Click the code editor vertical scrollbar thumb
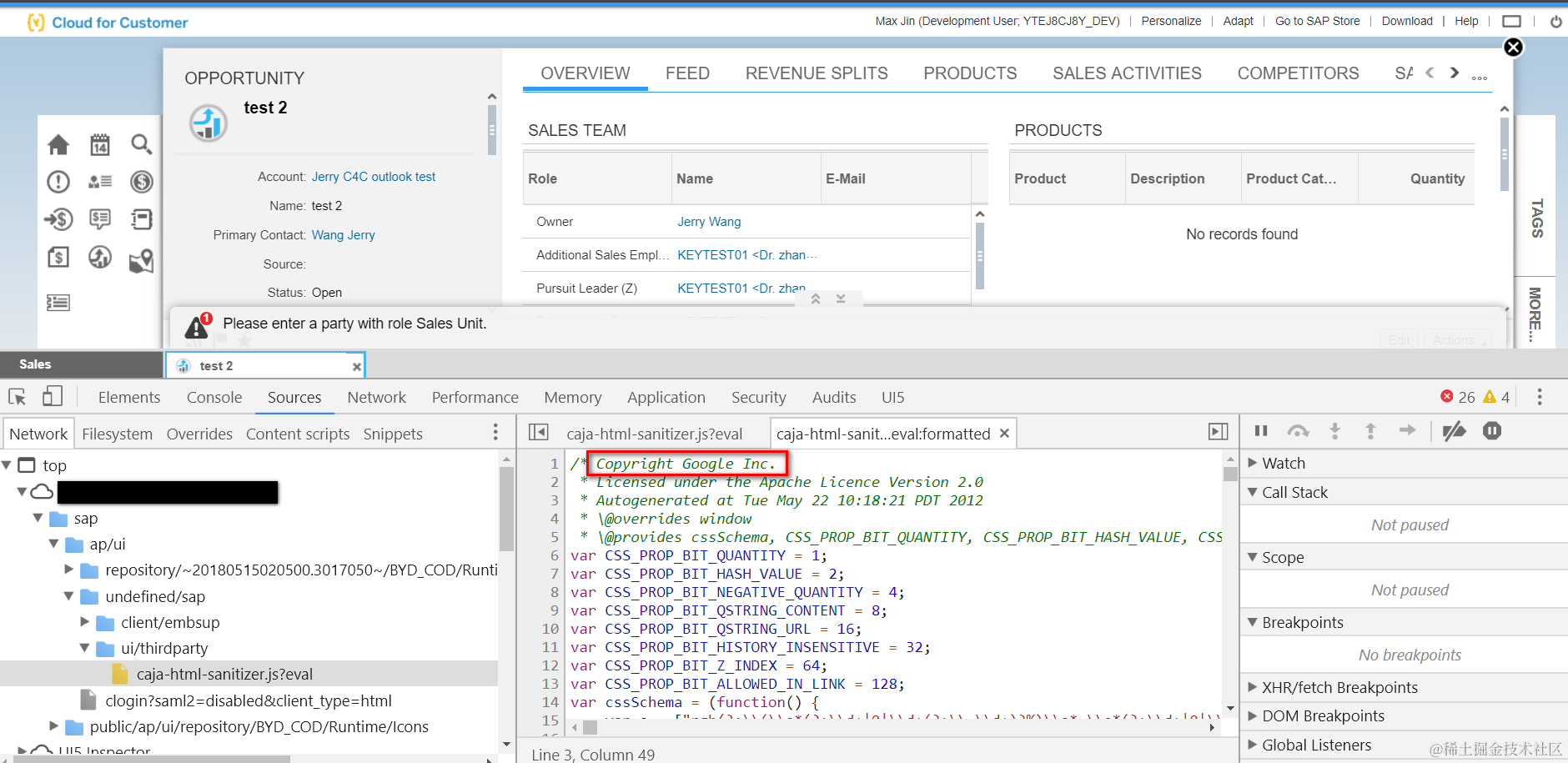 tap(1230, 473)
